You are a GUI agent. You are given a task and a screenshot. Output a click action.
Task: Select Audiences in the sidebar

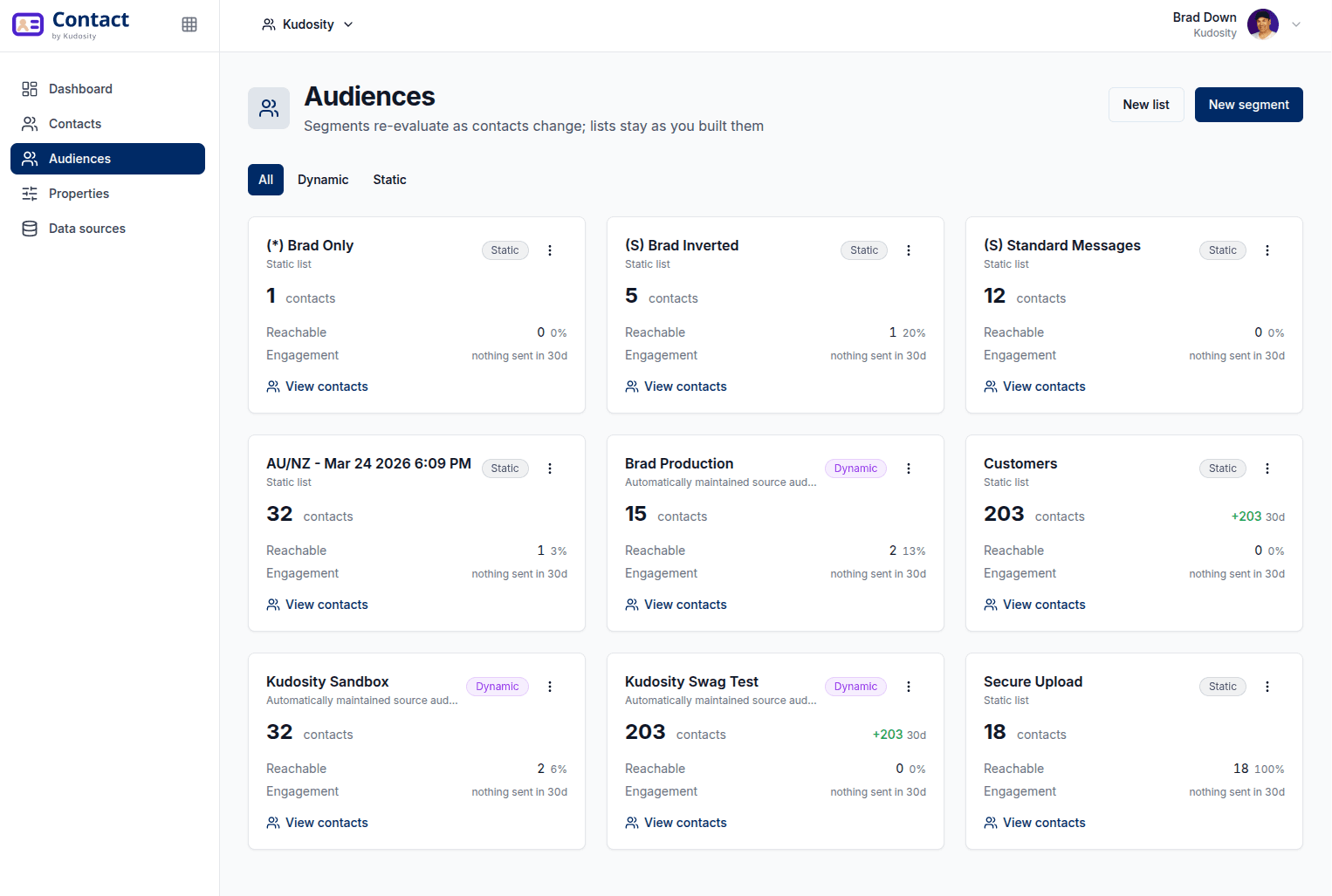(x=107, y=159)
